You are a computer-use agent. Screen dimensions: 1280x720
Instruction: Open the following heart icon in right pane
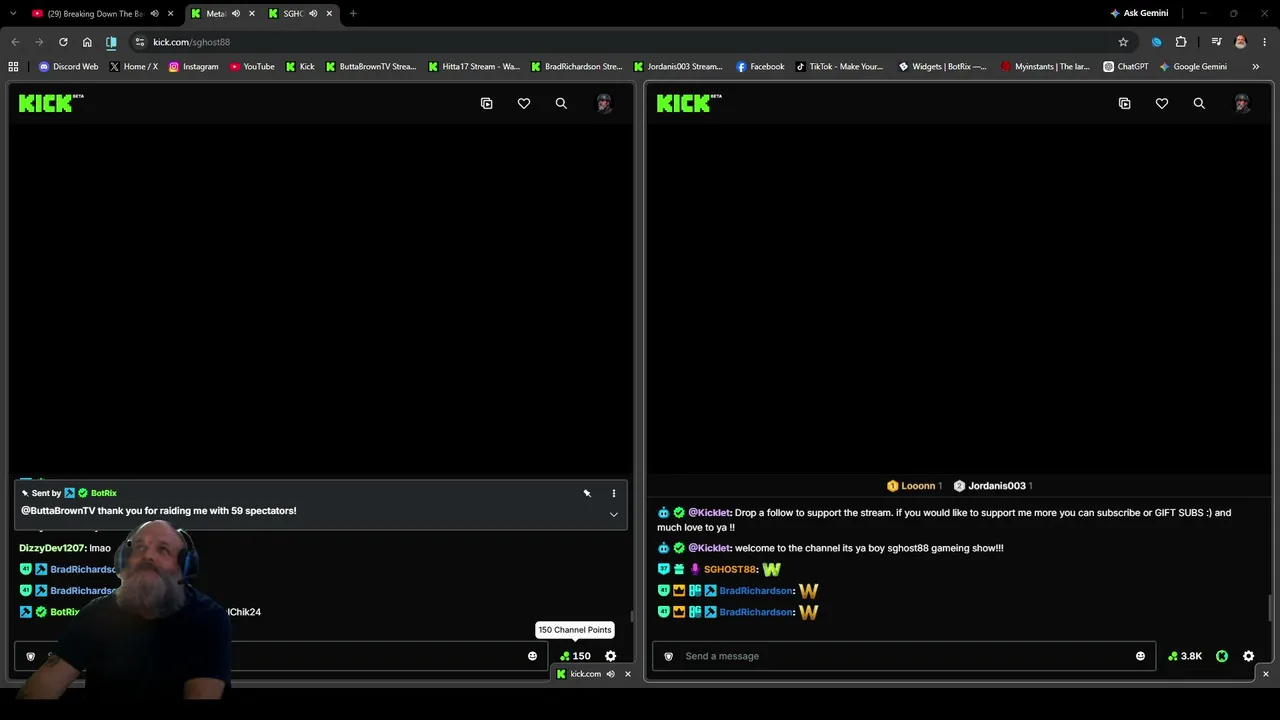point(1162,103)
